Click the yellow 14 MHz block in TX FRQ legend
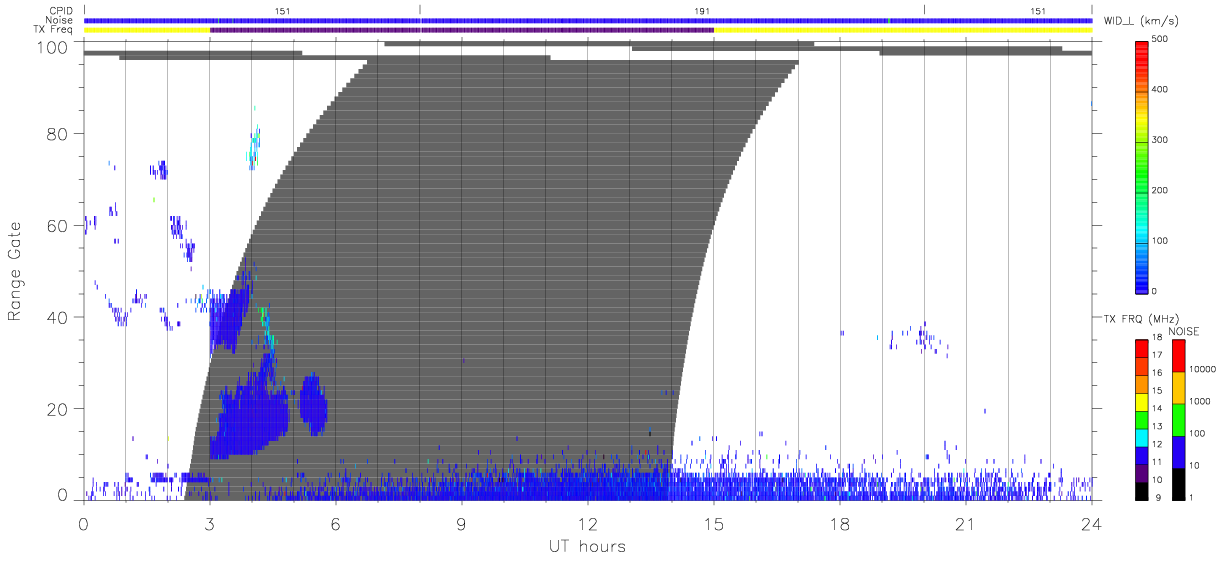The height and width of the screenshot is (567, 1228). click(x=1141, y=402)
